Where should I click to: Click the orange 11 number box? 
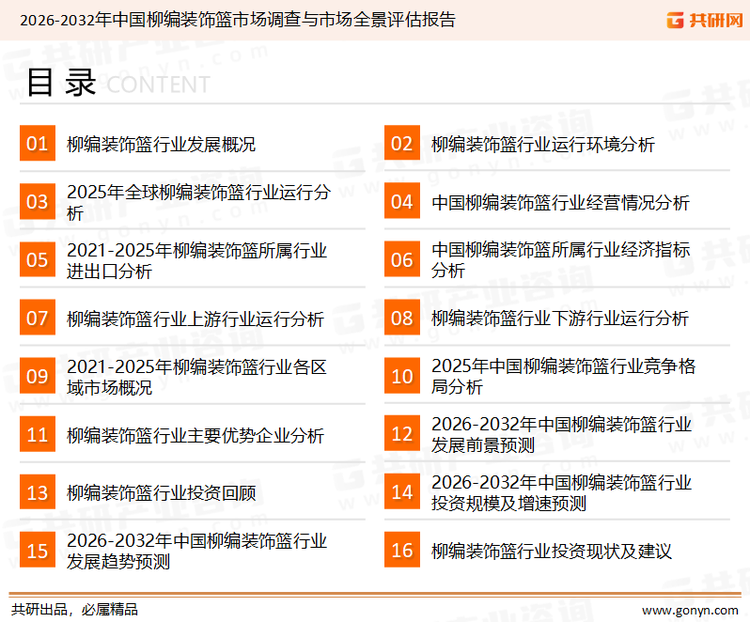click(x=37, y=434)
